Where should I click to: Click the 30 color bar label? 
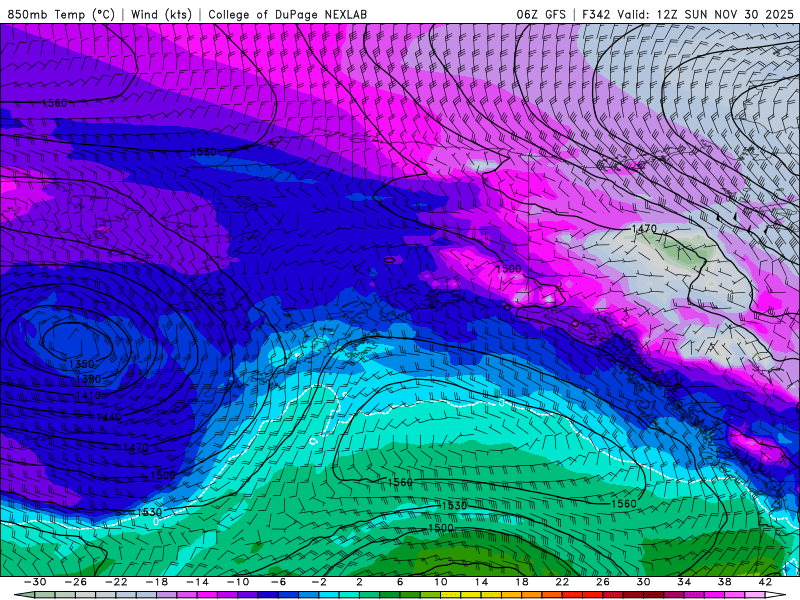click(643, 582)
